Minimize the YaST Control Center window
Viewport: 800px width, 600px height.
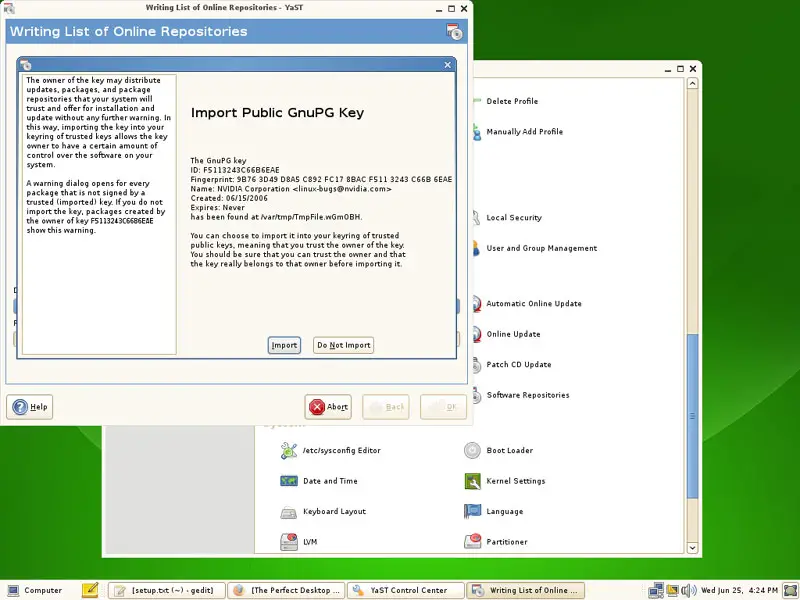[x=667, y=69]
